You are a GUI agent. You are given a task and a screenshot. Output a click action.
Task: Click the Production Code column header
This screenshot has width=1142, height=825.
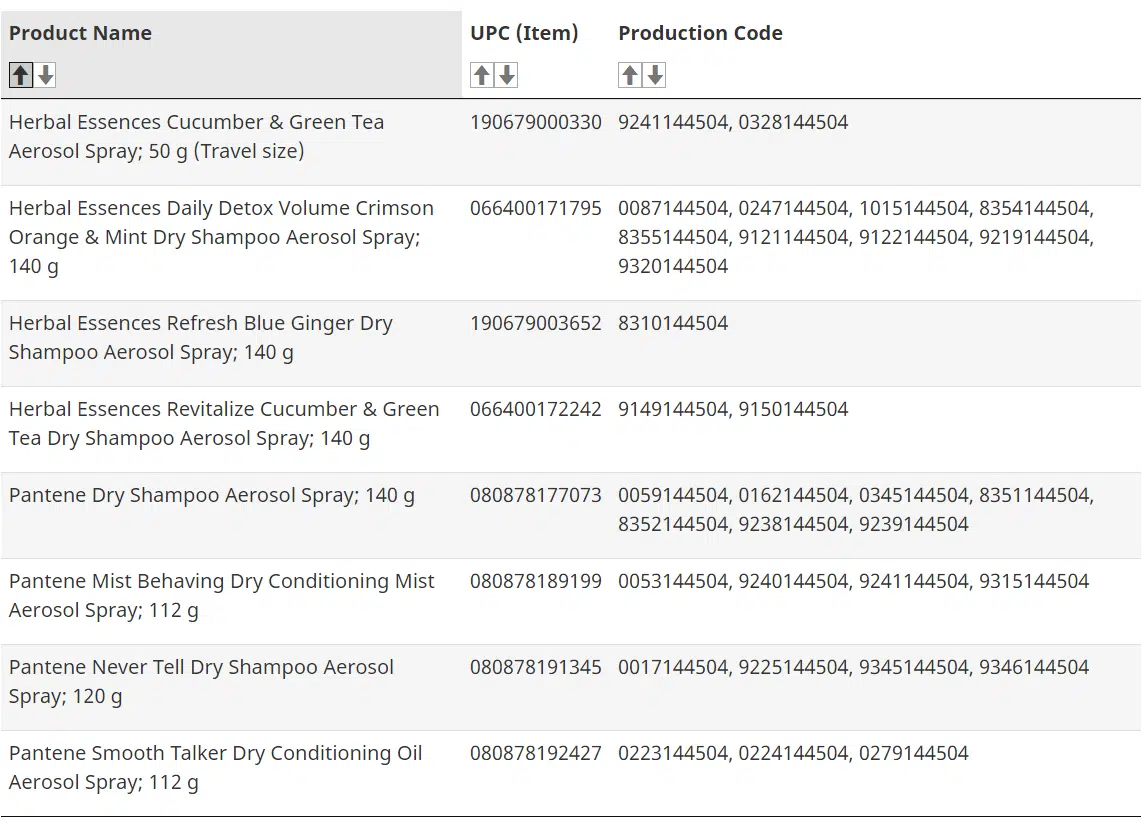pos(700,33)
